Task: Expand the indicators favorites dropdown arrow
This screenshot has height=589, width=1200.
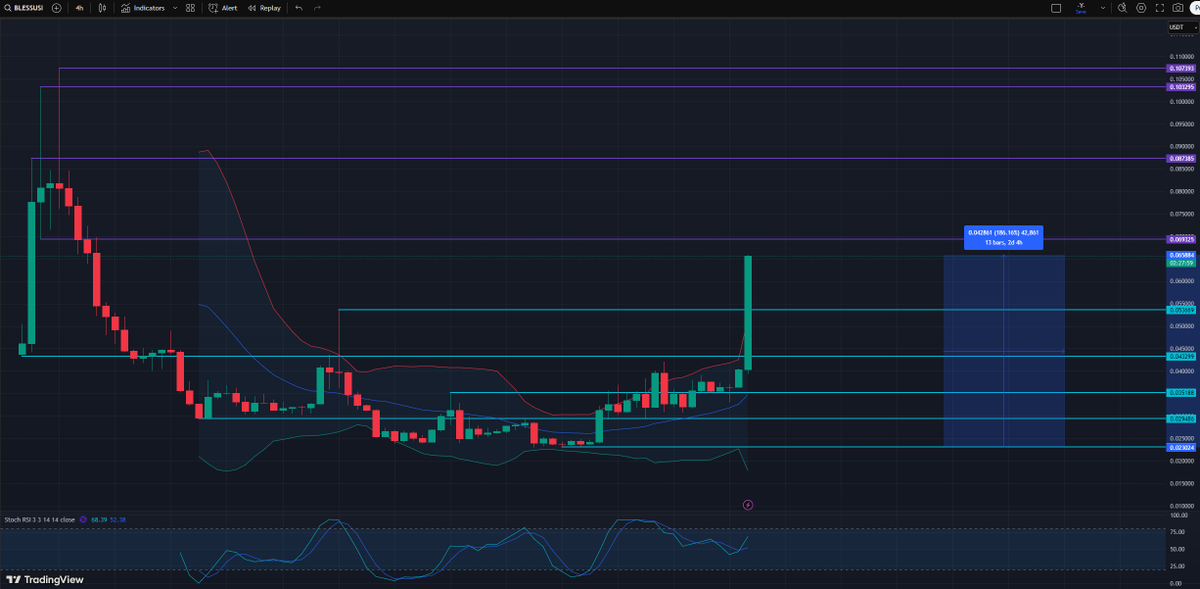Action: pyautogui.click(x=175, y=7)
